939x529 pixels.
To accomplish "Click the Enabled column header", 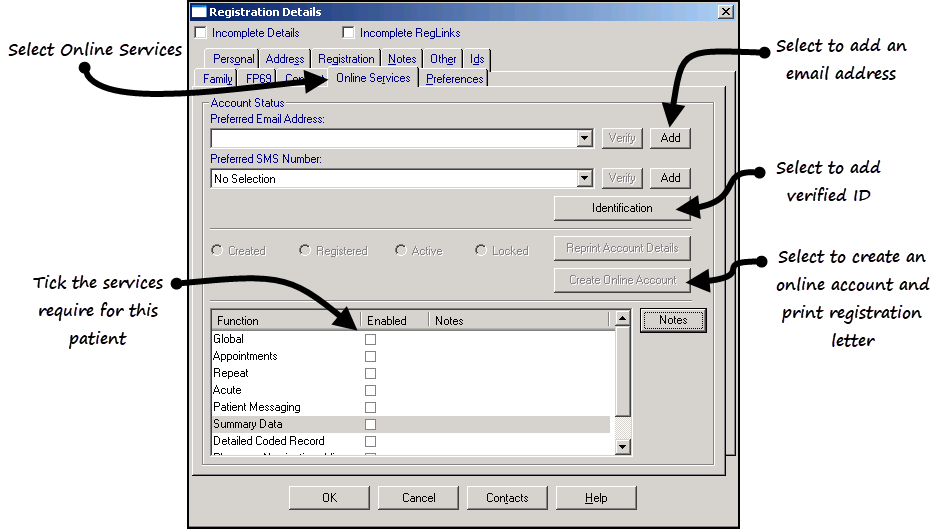I will (x=395, y=321).
